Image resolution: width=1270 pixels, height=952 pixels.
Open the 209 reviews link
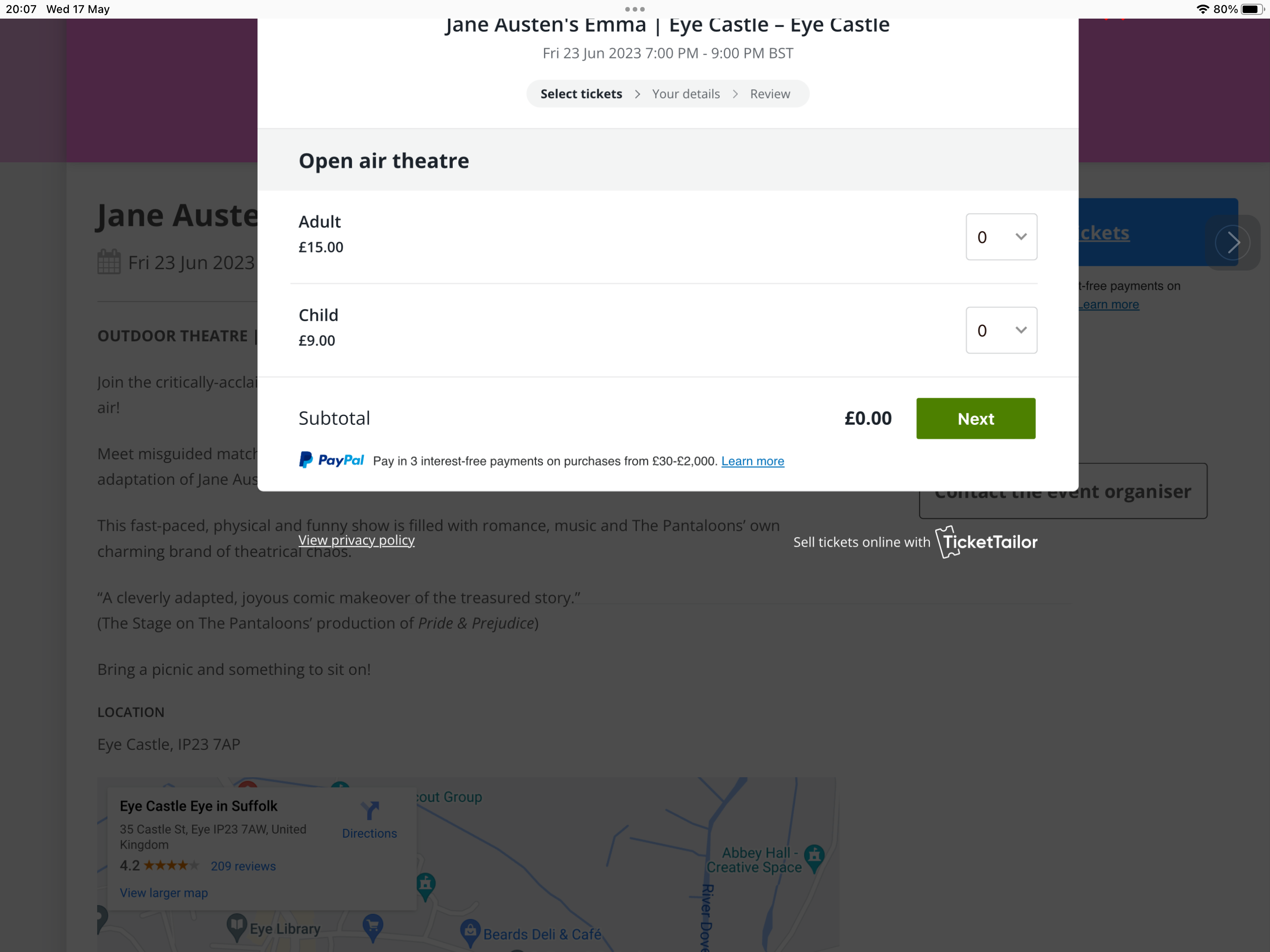pyautogui.click(x=243, y=866)
